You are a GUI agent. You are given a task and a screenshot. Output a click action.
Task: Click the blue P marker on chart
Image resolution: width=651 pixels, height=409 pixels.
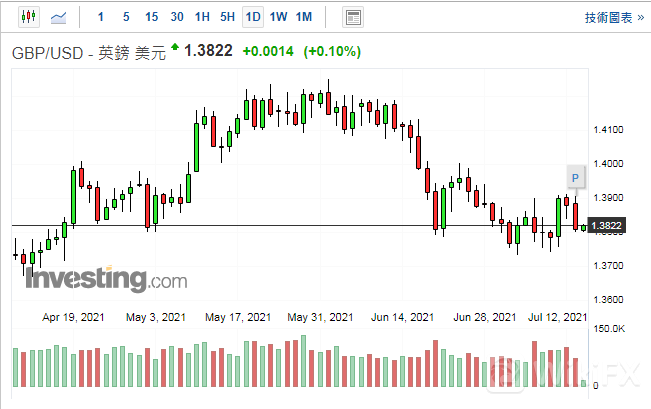pyautogui.click(x=575, y=177)
